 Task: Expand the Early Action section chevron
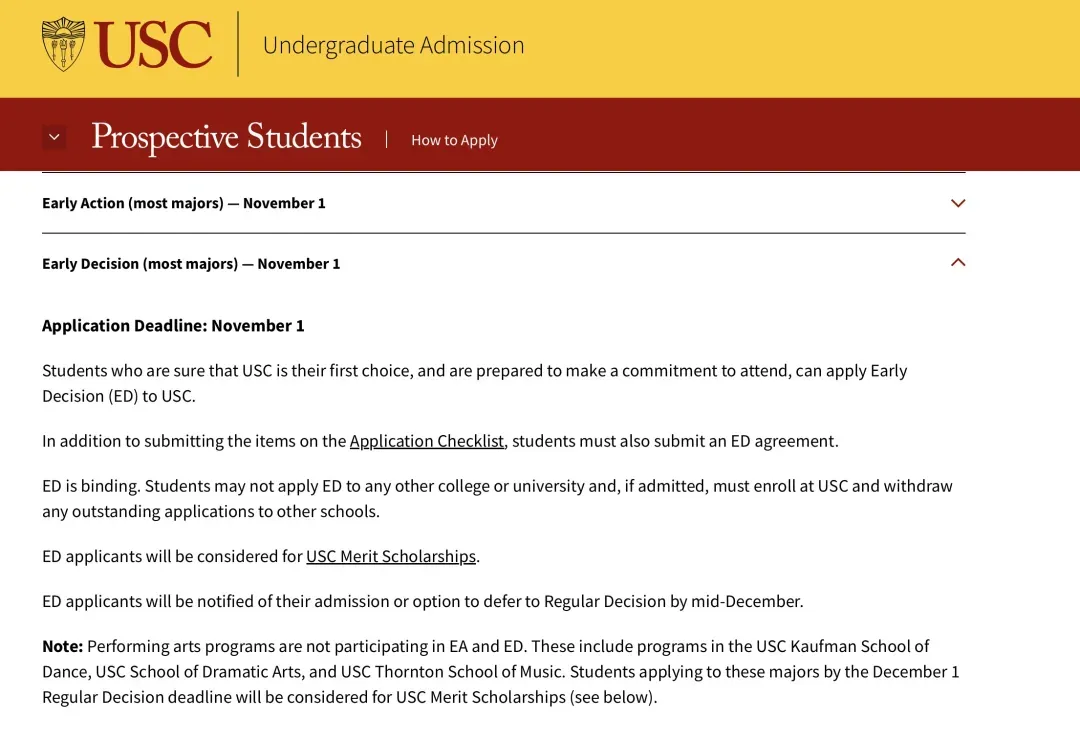pyautogui.click(x=957, y=203)
